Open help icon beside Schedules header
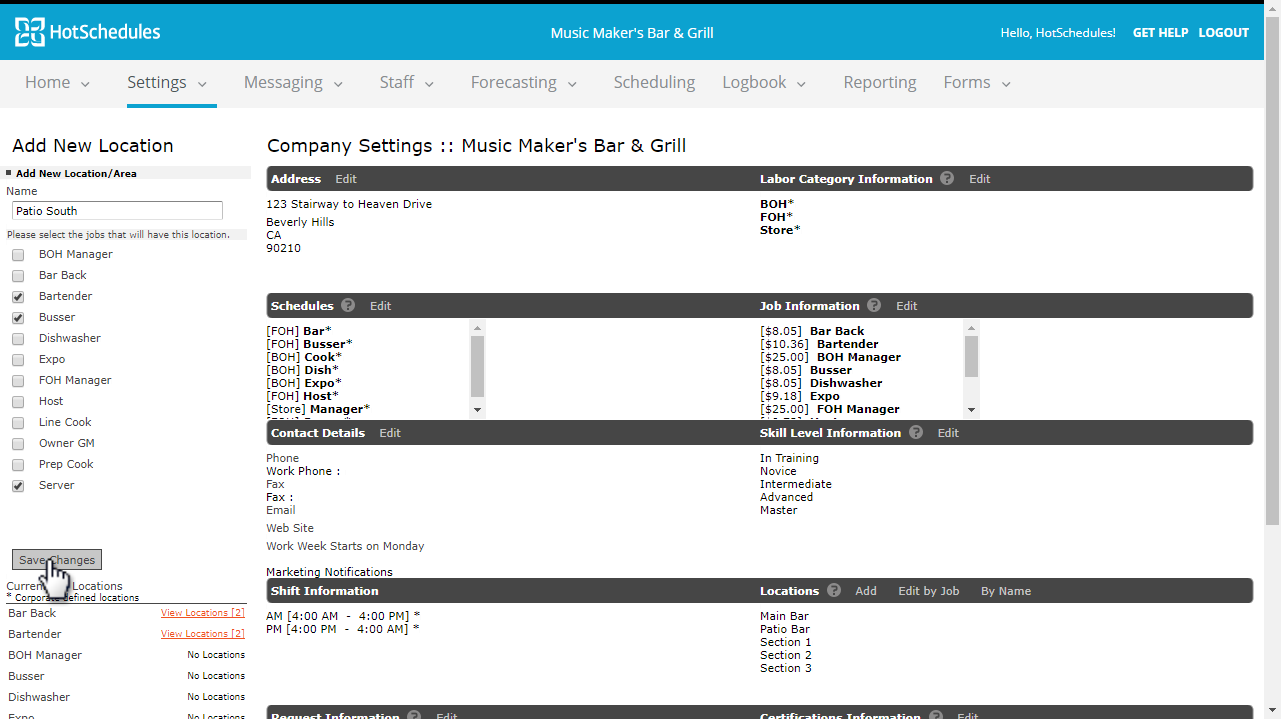This screenshot has height=719, width=1281. 348,306
